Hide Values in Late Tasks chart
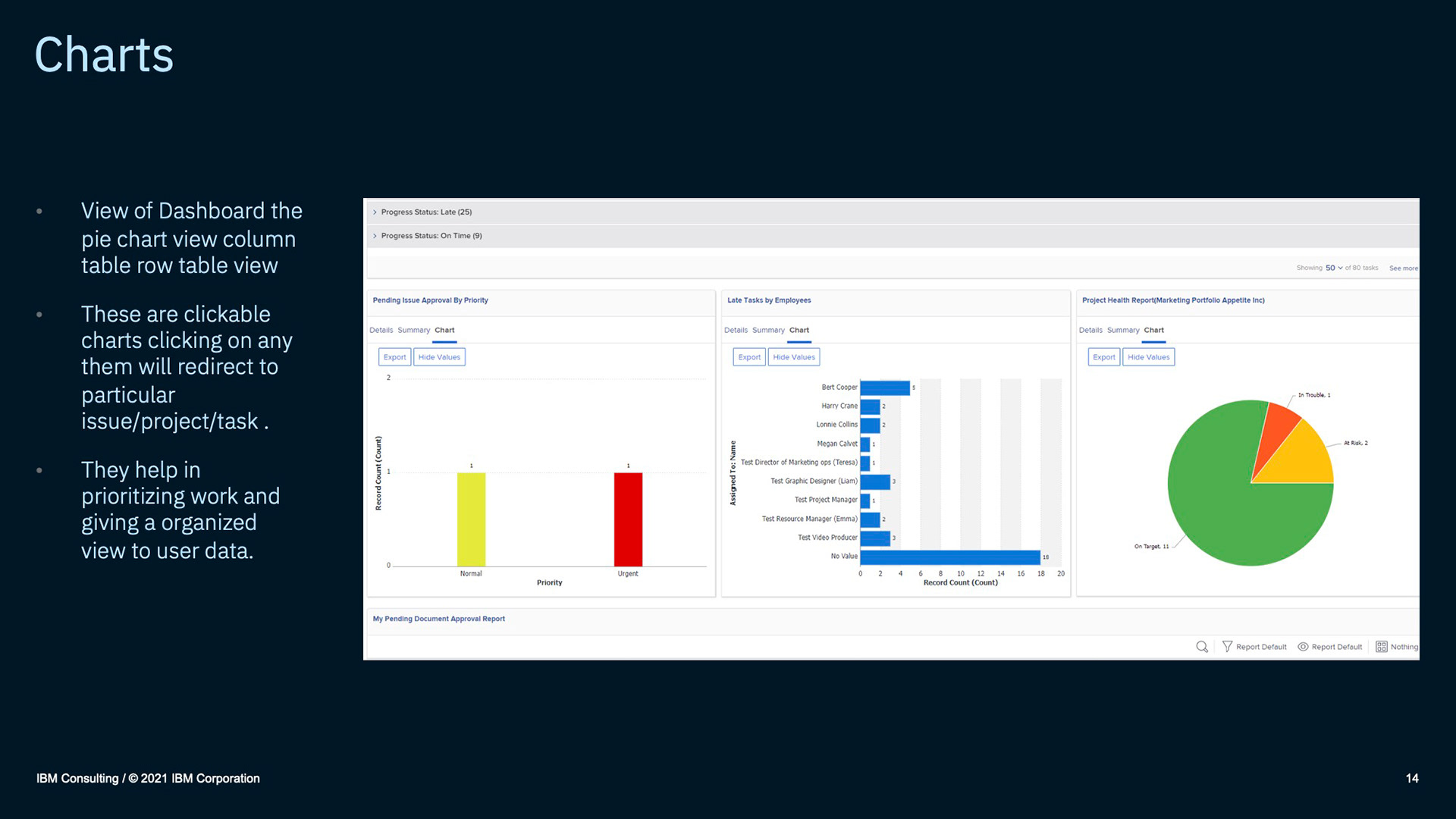 coord(794,357)
